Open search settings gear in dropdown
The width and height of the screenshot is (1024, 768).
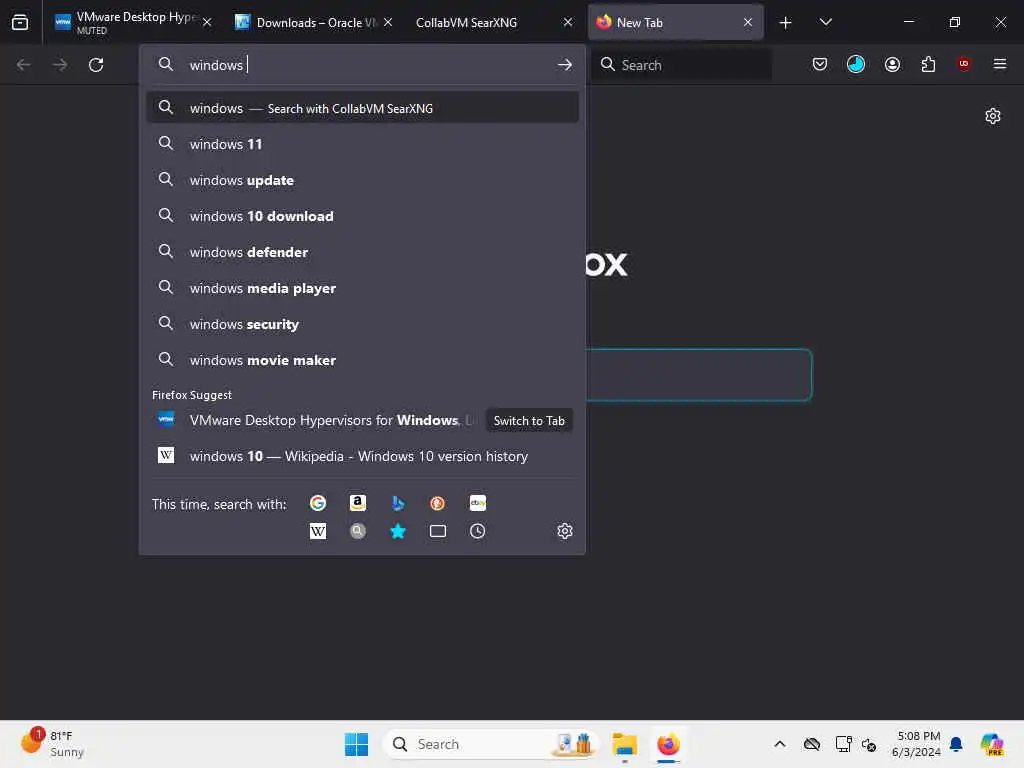click(x=565, y=531)
